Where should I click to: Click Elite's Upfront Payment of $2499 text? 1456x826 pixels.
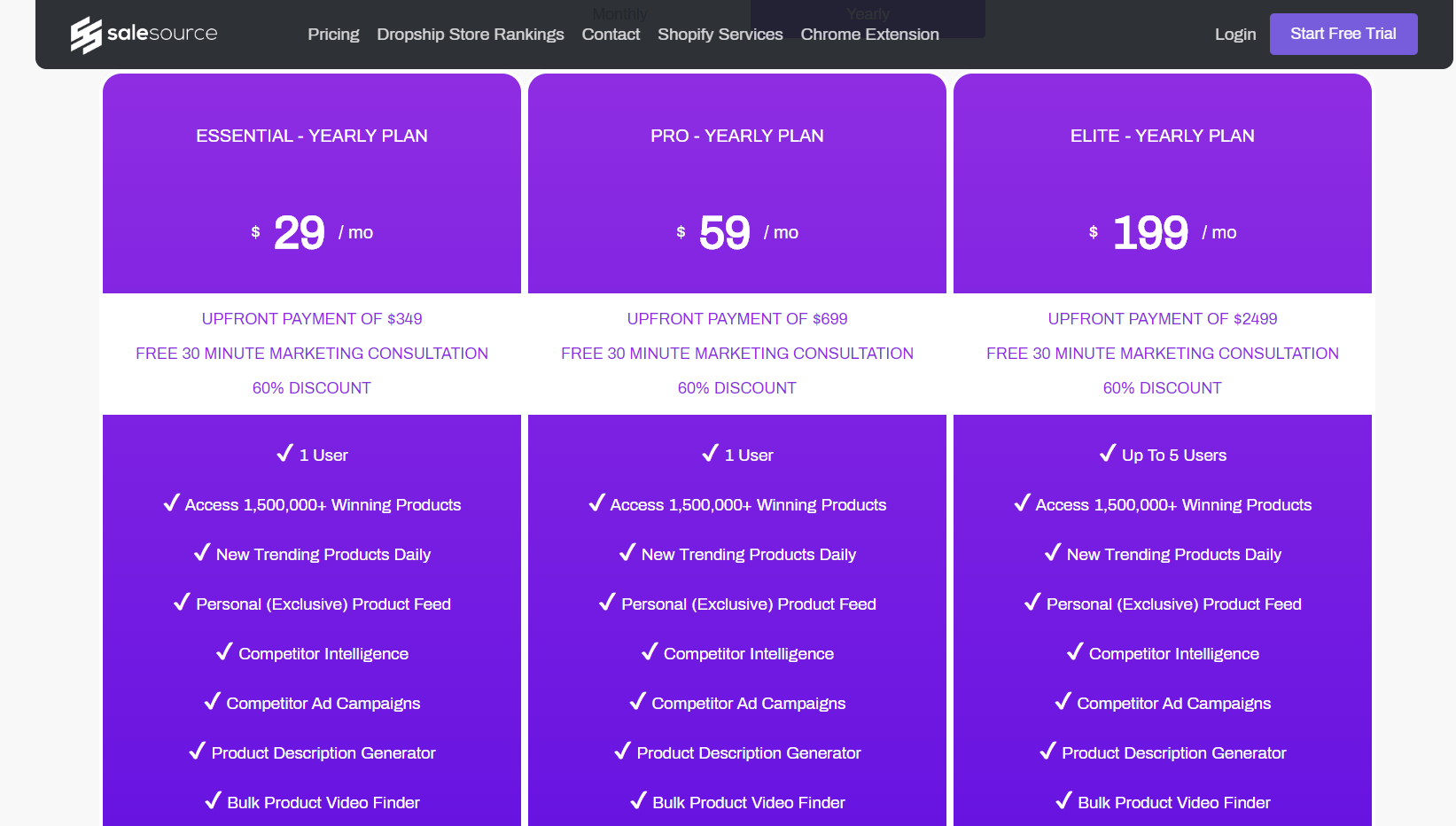[x=1162, y=319]
